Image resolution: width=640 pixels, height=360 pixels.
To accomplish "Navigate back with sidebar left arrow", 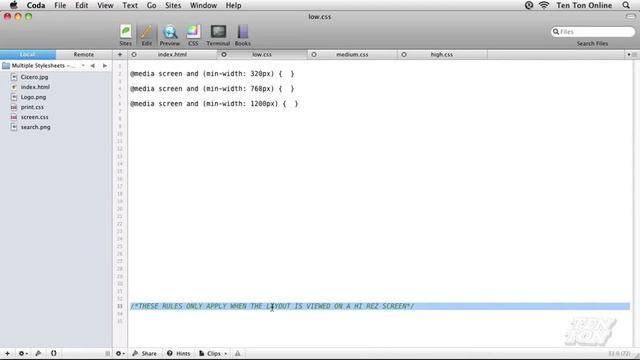I will pos(93,66).
